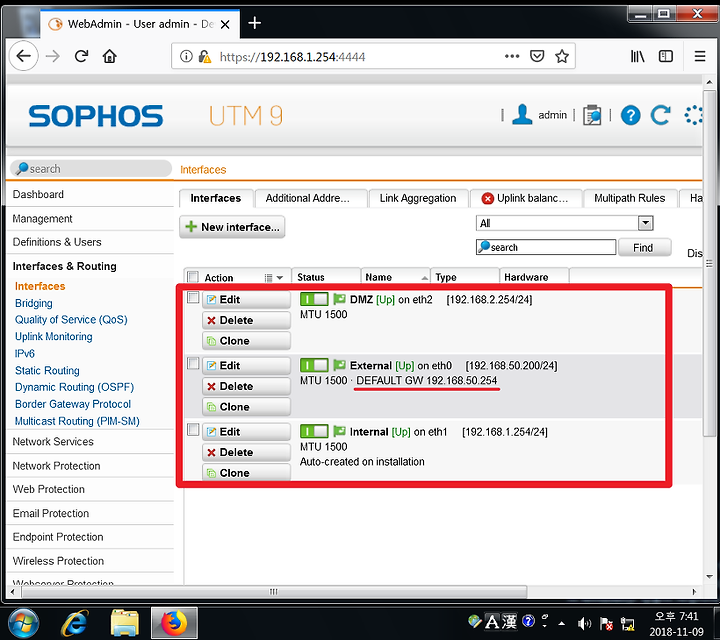Delete the External interface
Screen dimensions: 720x640
pos(247,387)
